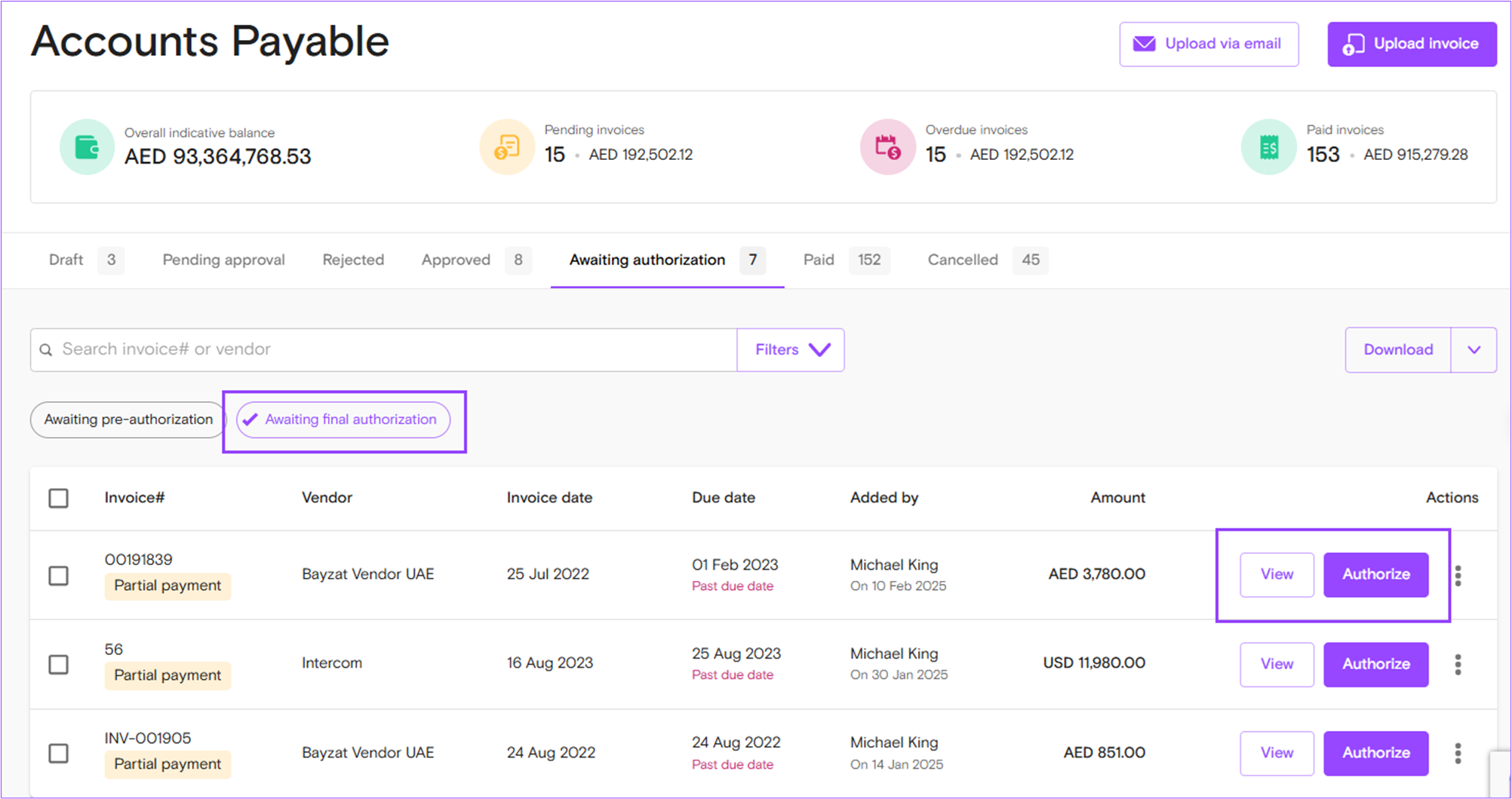Image resolution: width=1512 pixels, height=799 pixels.
Task: Select the Awaiting pre-authorization chip
Action: [128, 419]
